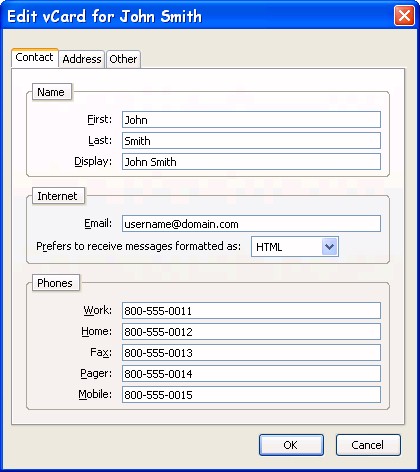Open the Other tab
The height and width of the screenshot is (472, 420).
123,59
